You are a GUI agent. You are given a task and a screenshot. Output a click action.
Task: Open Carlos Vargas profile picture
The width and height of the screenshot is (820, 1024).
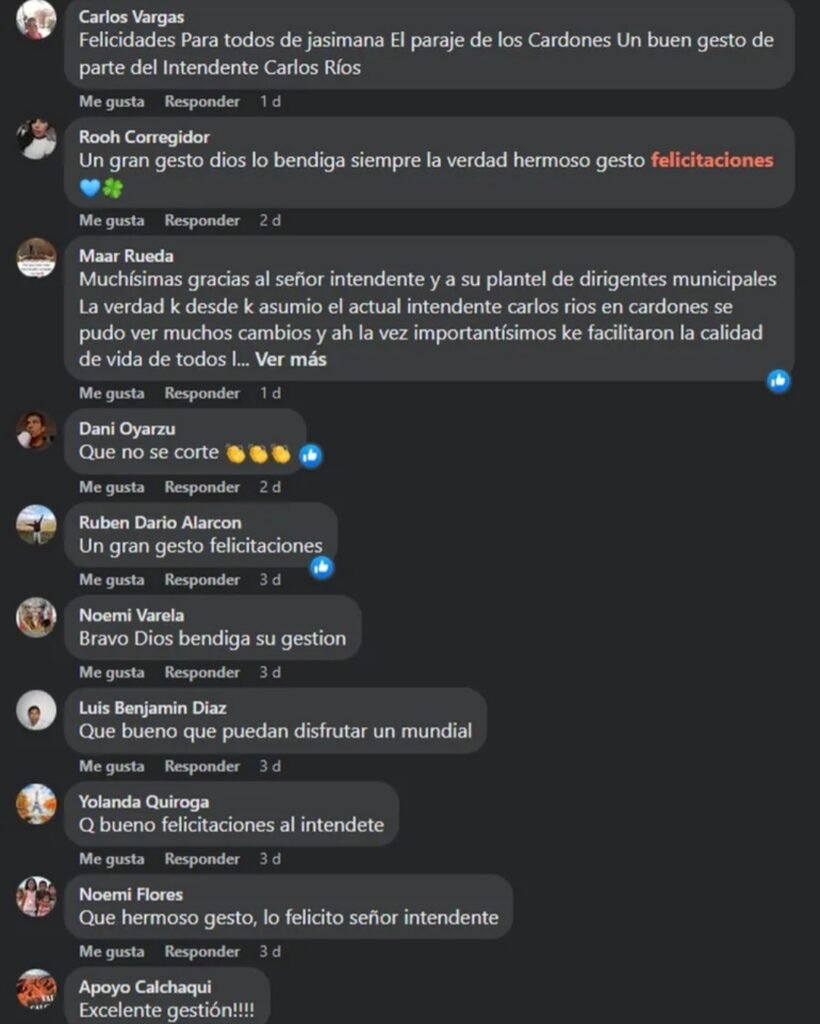pos(36,20)
